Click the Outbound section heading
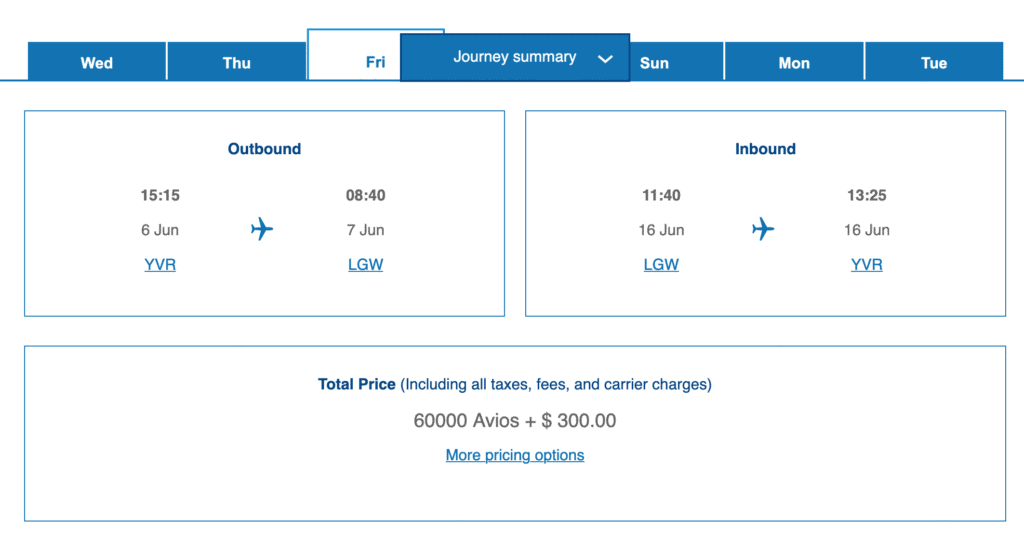Image resolution: width=1024 pixels, height=535 pixels. click(x=264, y=149)
